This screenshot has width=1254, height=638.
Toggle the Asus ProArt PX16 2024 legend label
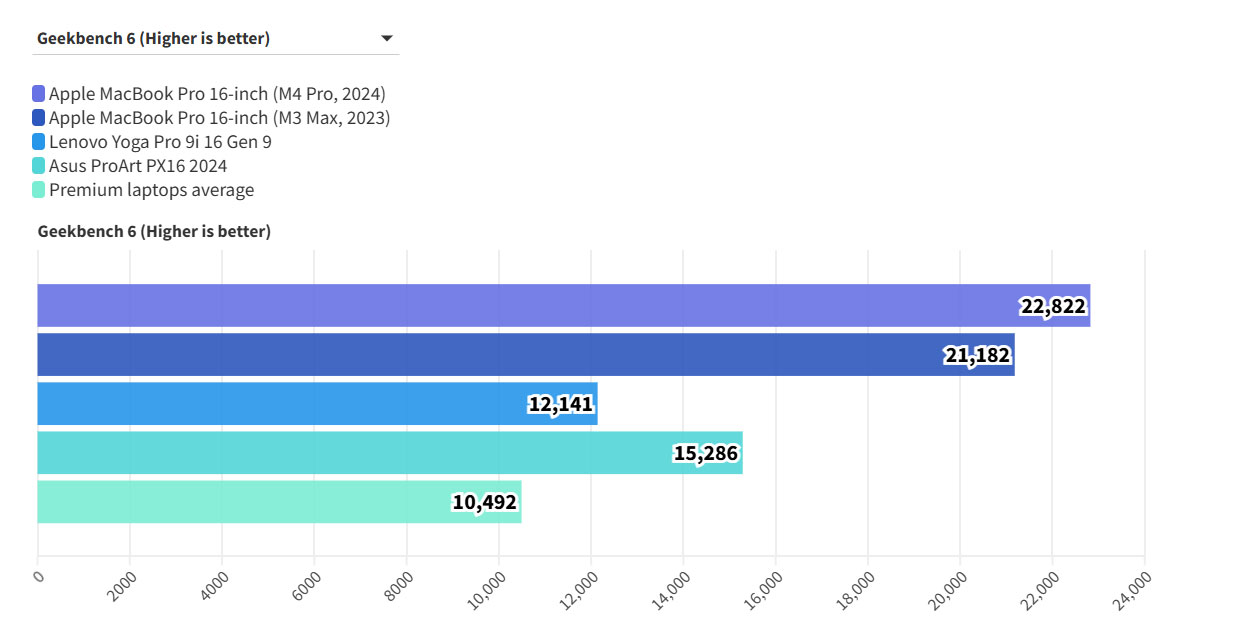click(138, 166)
